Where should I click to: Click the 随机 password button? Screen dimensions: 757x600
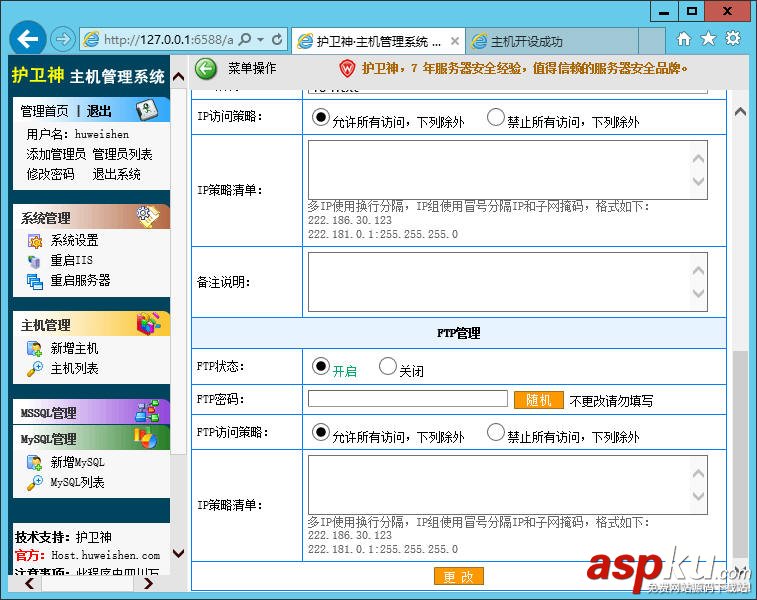pyautogui.click(x=539, y=400)
